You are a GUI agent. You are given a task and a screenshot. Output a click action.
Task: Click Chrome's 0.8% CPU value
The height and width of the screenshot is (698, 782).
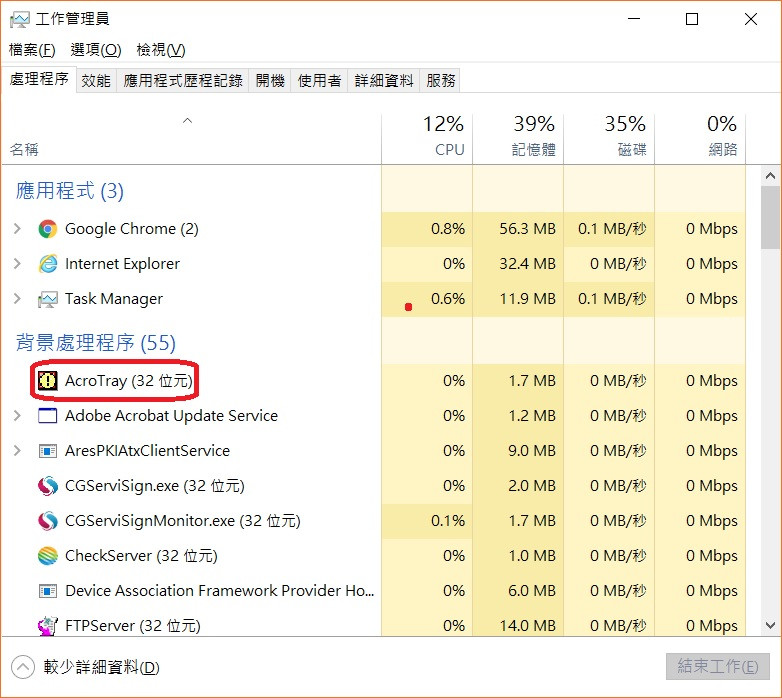pyautogui.click(x=448, y=229)
